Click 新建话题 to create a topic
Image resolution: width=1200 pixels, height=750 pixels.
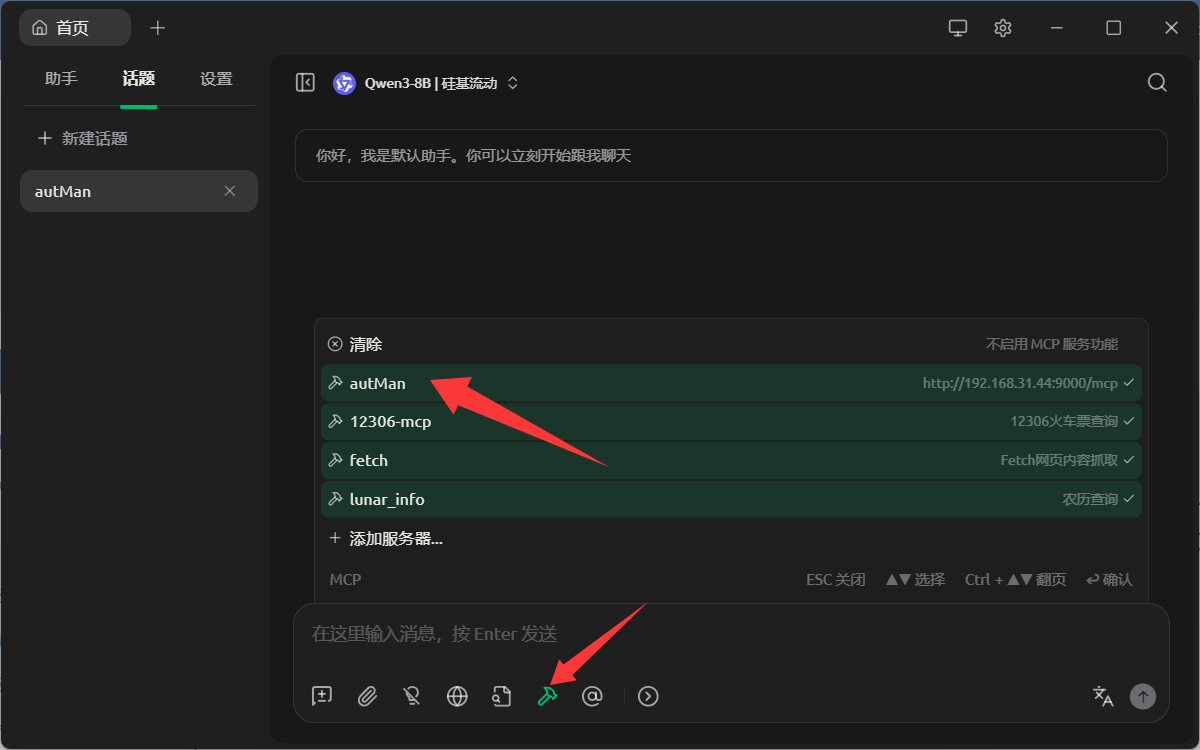84,139
